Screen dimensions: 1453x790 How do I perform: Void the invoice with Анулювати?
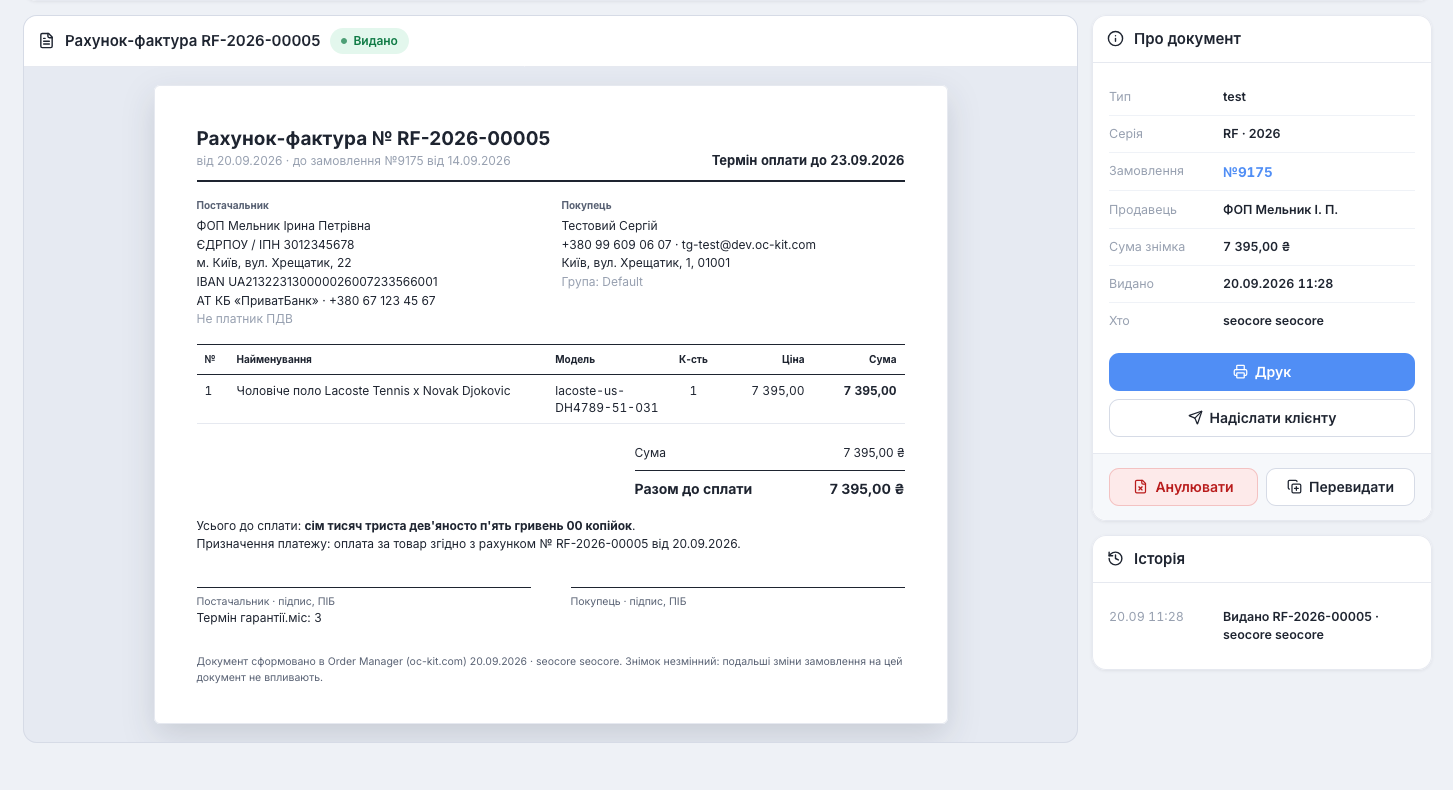point(1183,487)
